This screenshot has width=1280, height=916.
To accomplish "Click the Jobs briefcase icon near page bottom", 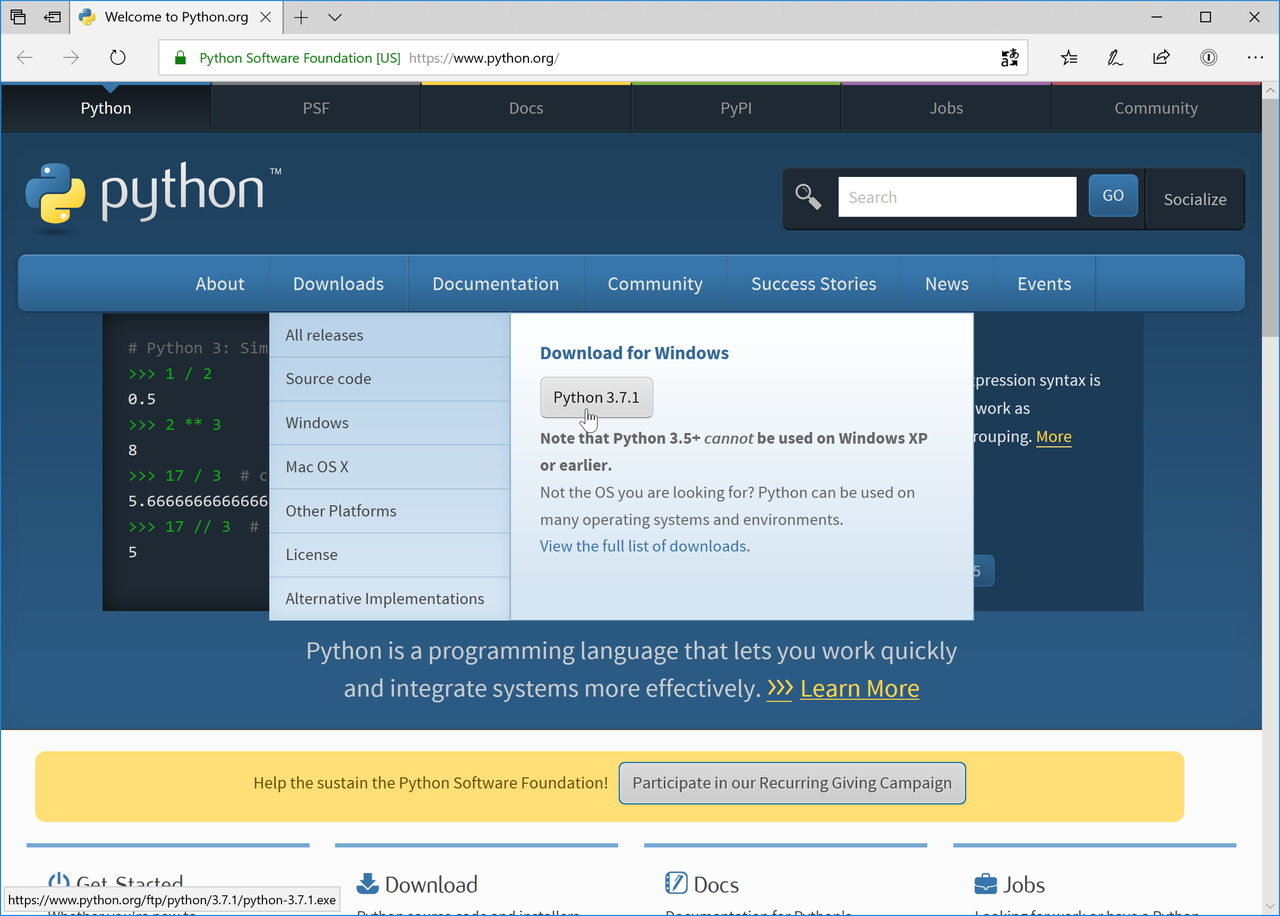I will tap(984, 884).
